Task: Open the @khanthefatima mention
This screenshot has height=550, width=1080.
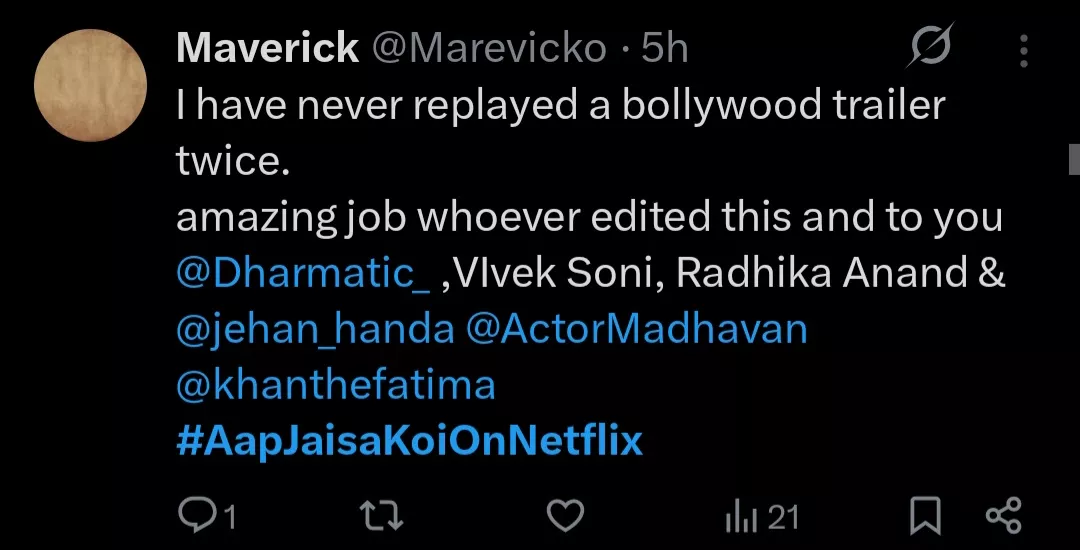Action: coord(335,385)
